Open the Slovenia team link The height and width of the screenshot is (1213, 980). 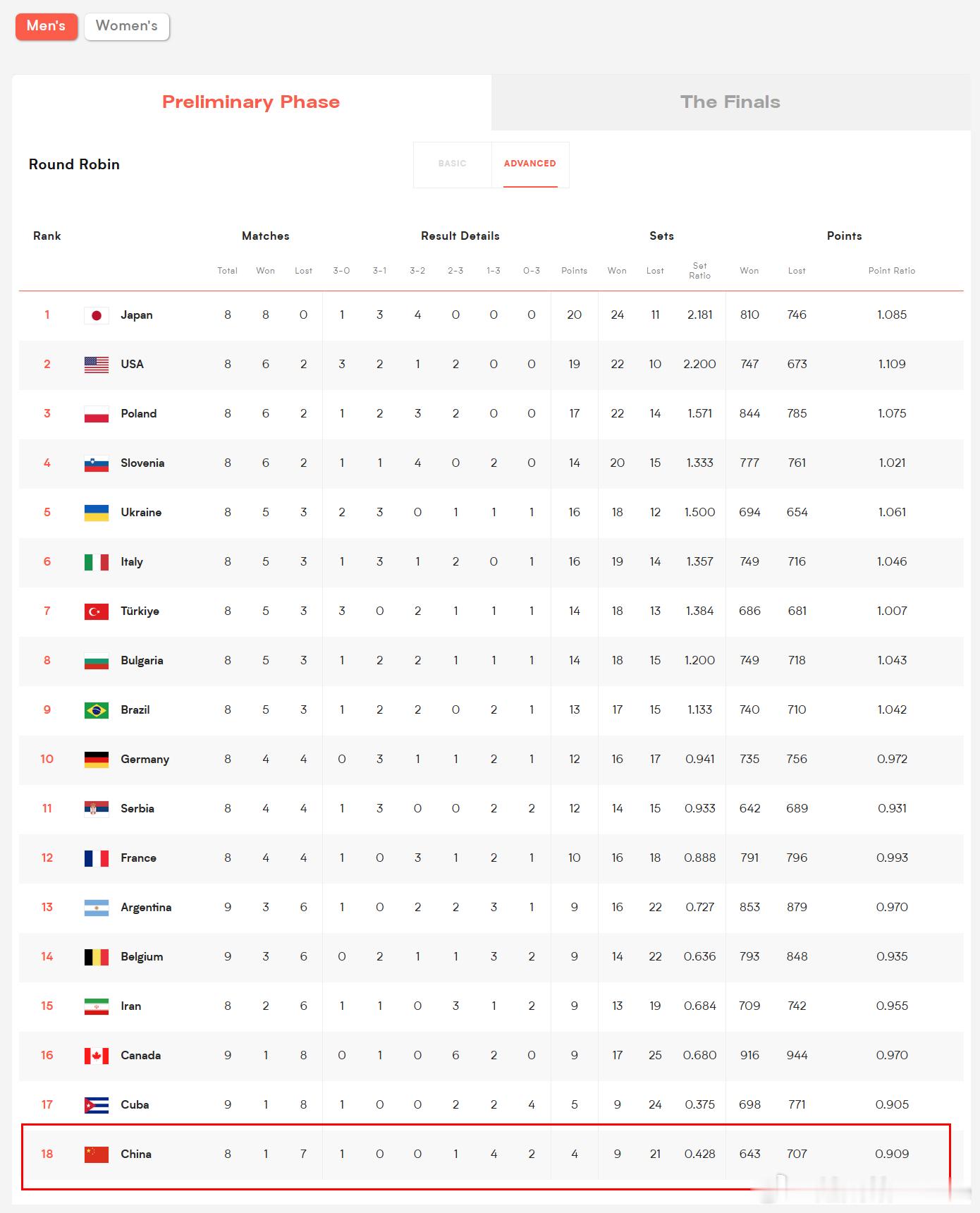tap(142, 463)
